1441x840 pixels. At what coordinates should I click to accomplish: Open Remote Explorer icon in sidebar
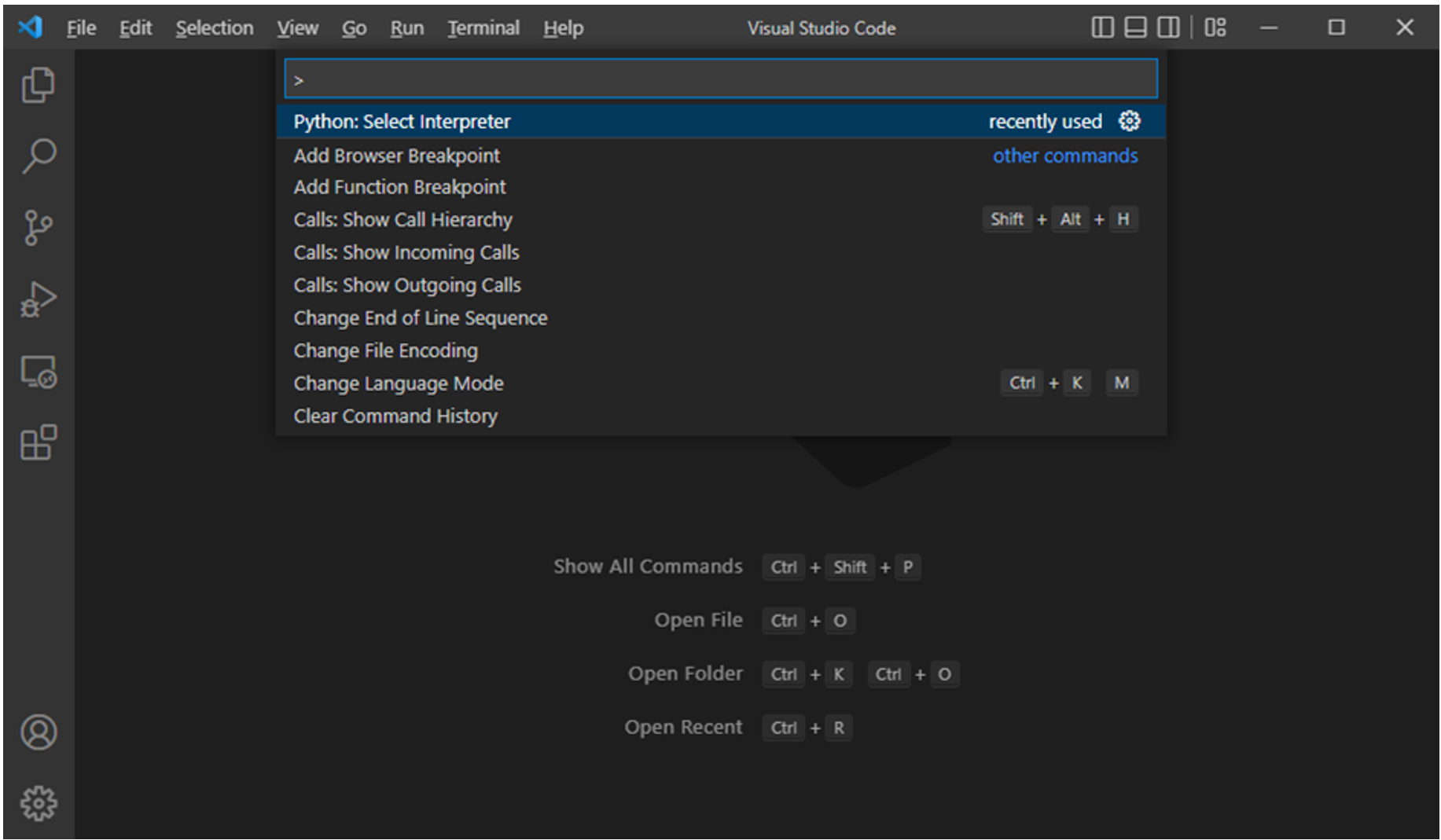tap(38, 372)
